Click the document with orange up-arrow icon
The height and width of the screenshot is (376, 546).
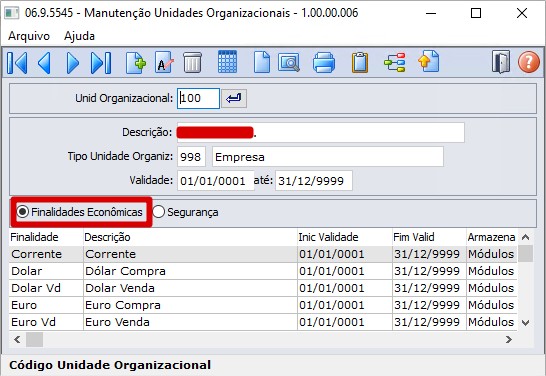pyautogui.click(x=429, y=62)
